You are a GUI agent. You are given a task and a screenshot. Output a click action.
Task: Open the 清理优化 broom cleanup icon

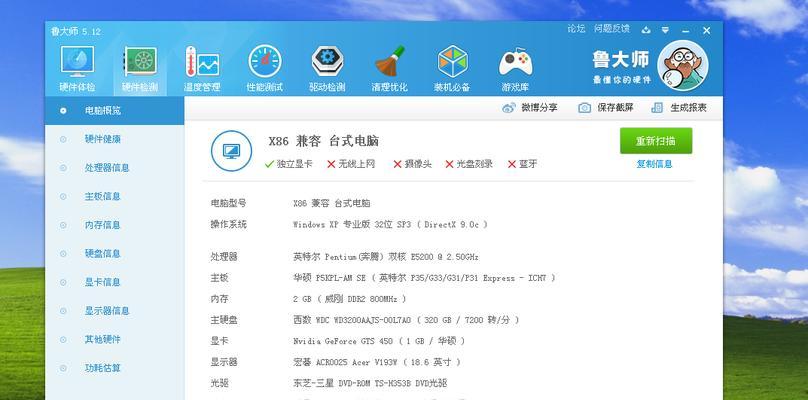390,62
